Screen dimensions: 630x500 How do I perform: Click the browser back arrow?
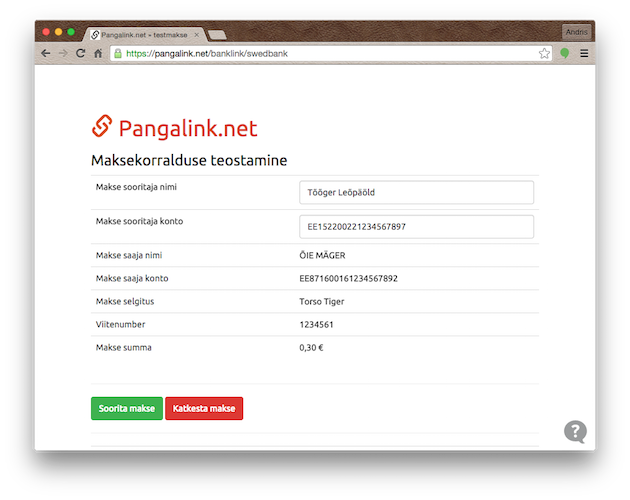tap(46, 53)
